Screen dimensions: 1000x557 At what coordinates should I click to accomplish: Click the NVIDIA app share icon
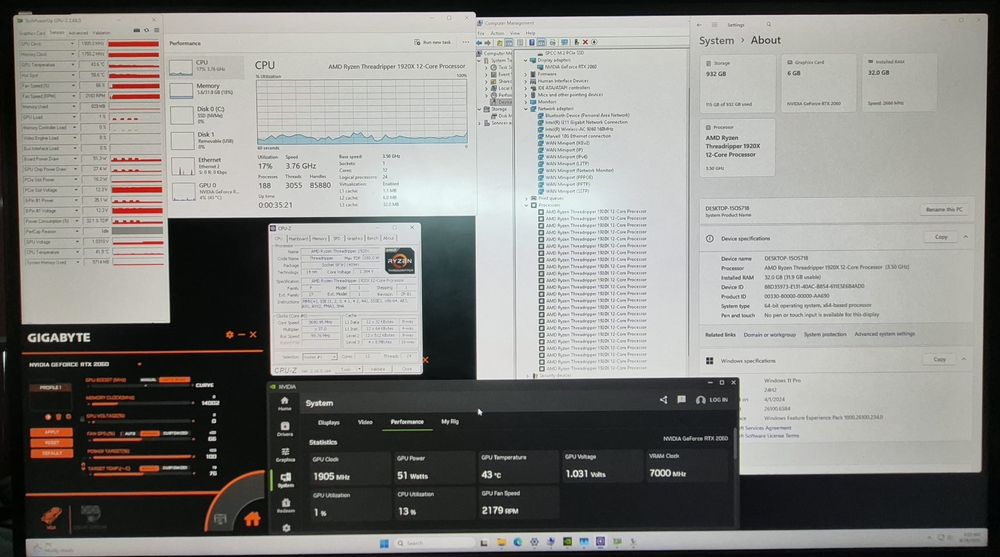point(663,399)
